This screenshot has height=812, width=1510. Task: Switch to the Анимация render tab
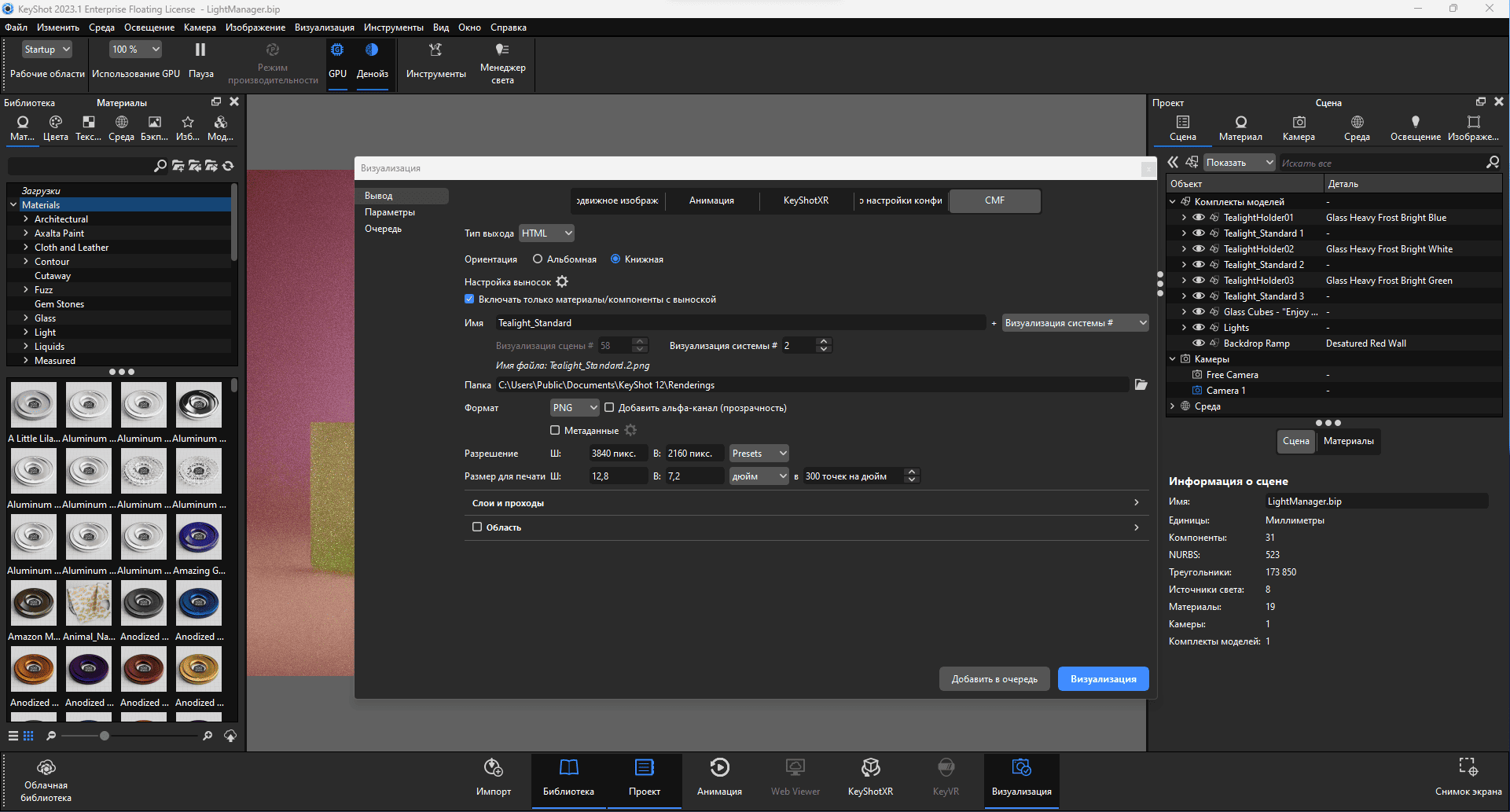[x=711, y=200]
